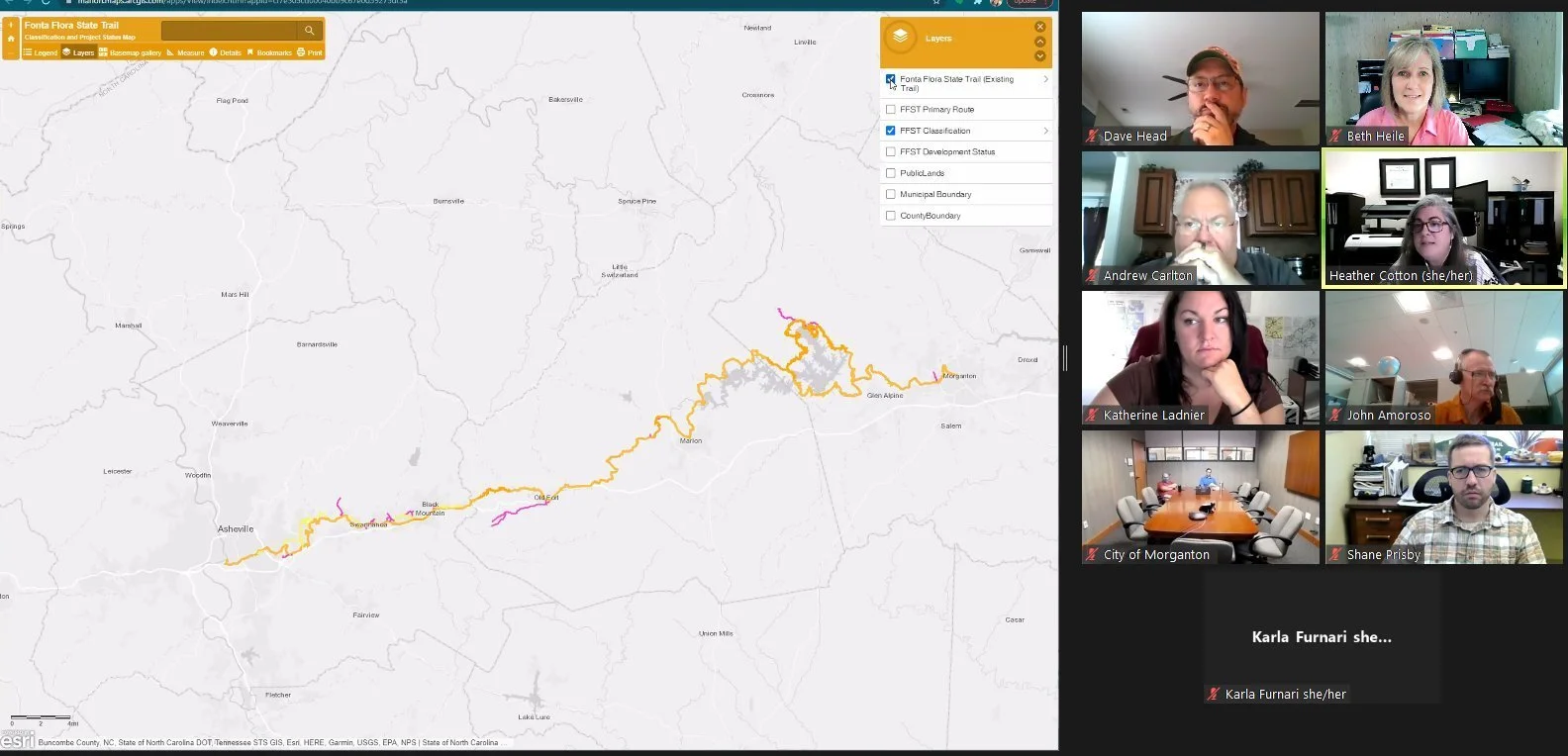Select City of Morganton video tile
Viewport: 1568px width, 756px height.
tap(1201, 498)
